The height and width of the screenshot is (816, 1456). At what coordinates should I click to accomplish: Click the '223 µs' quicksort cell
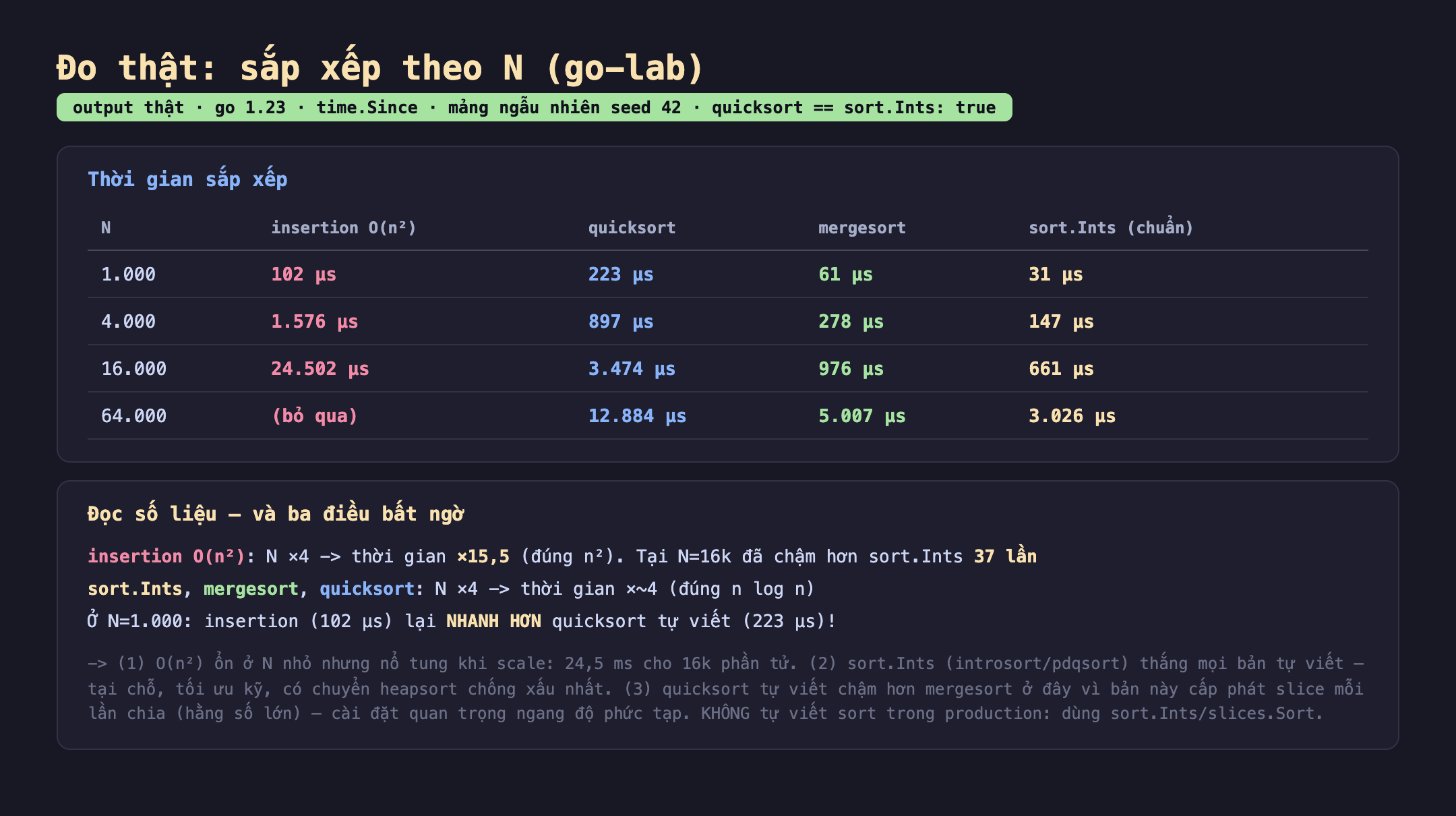621,274
